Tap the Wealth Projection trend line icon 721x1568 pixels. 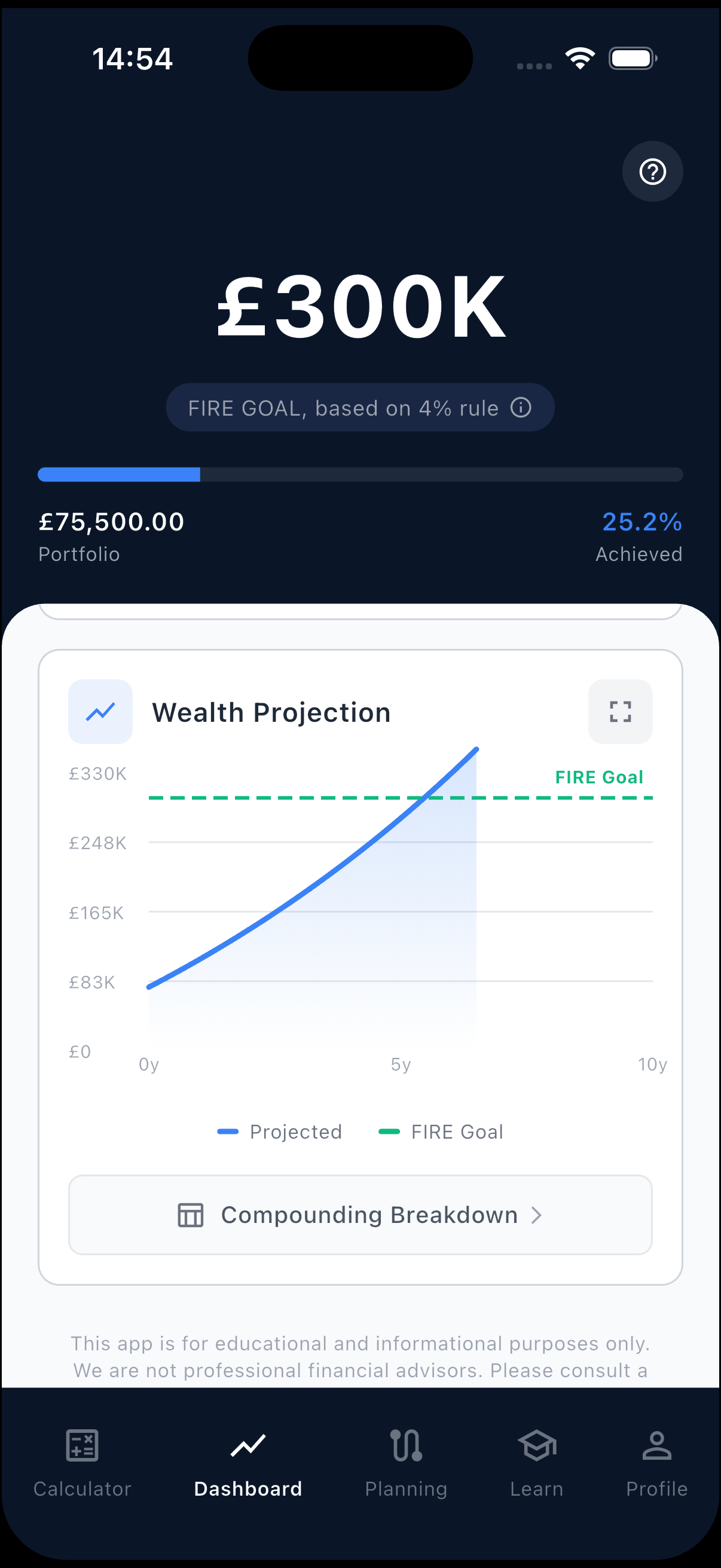[x=100, y=711]
